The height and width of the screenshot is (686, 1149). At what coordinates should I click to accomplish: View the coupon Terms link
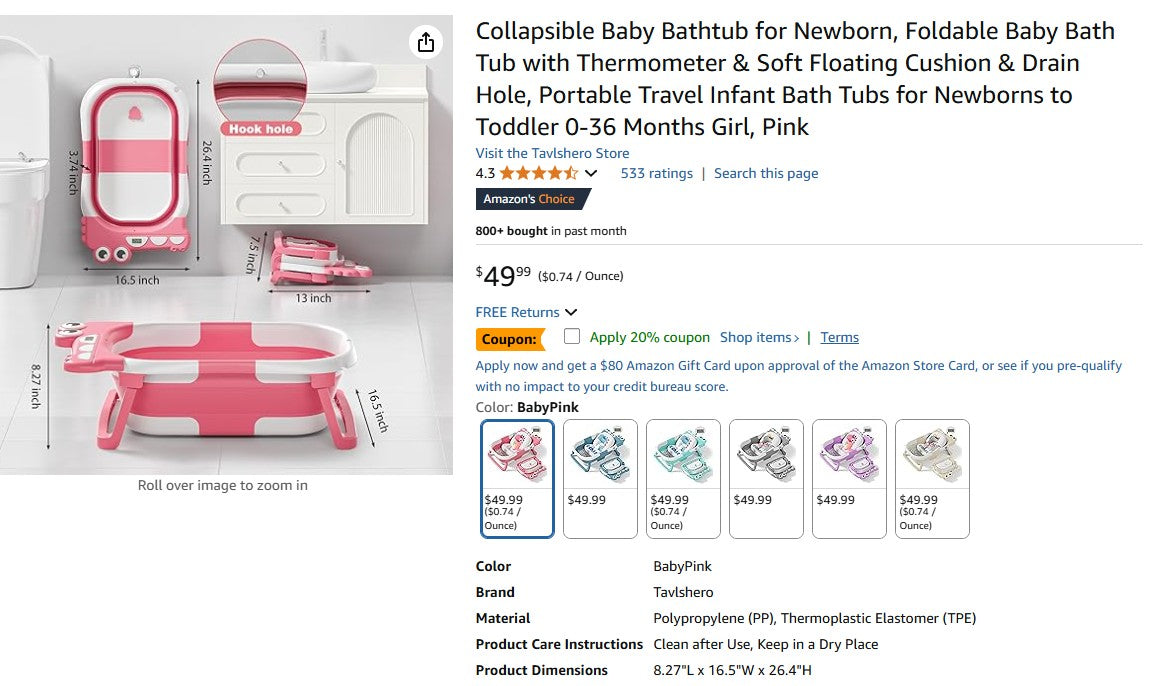[x=839, y=337]
